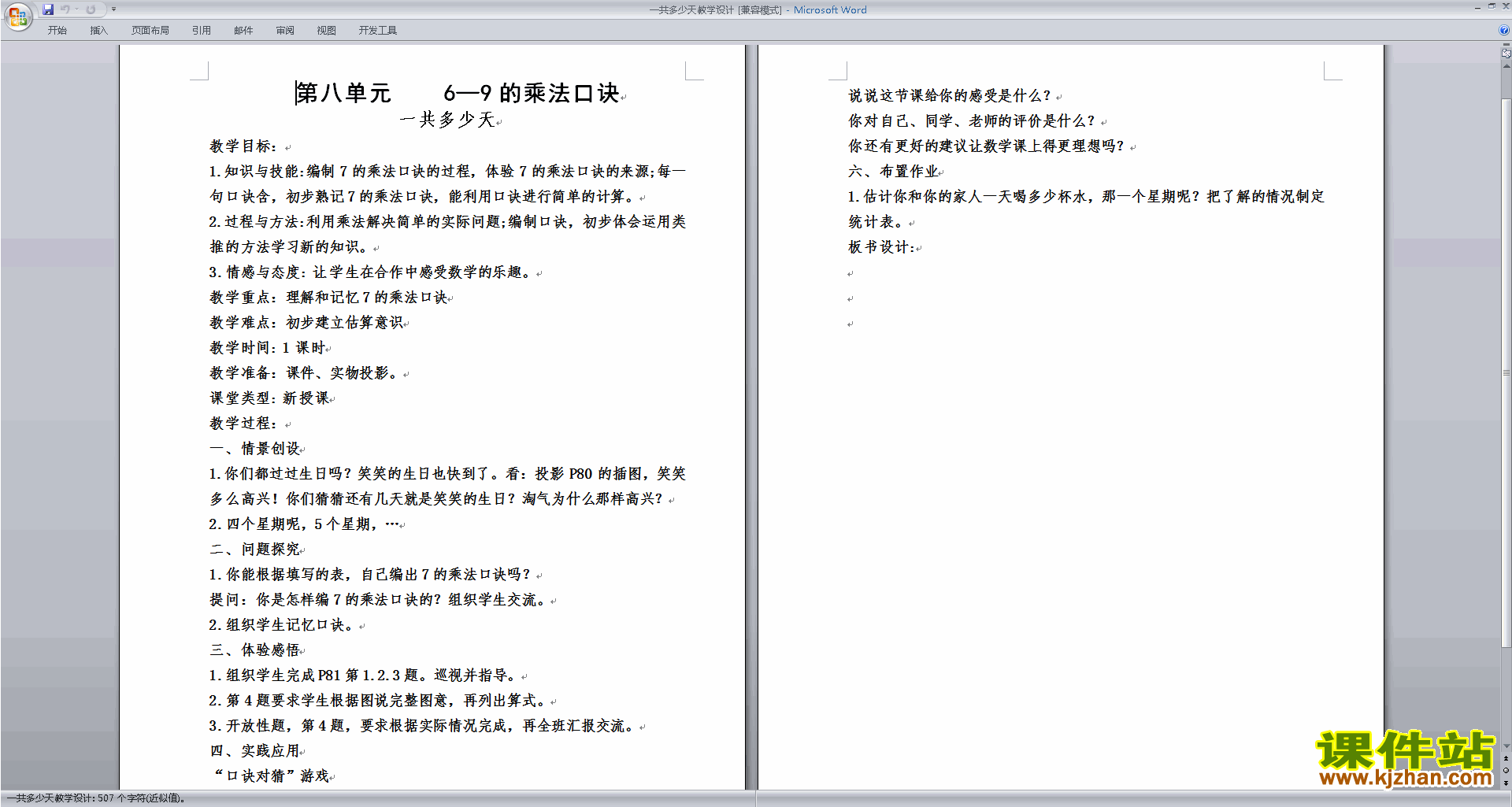Click the heading 第八单元 6—9 的乘法口诀
This screenshot has height=807, width=1512.
point(458,93)
